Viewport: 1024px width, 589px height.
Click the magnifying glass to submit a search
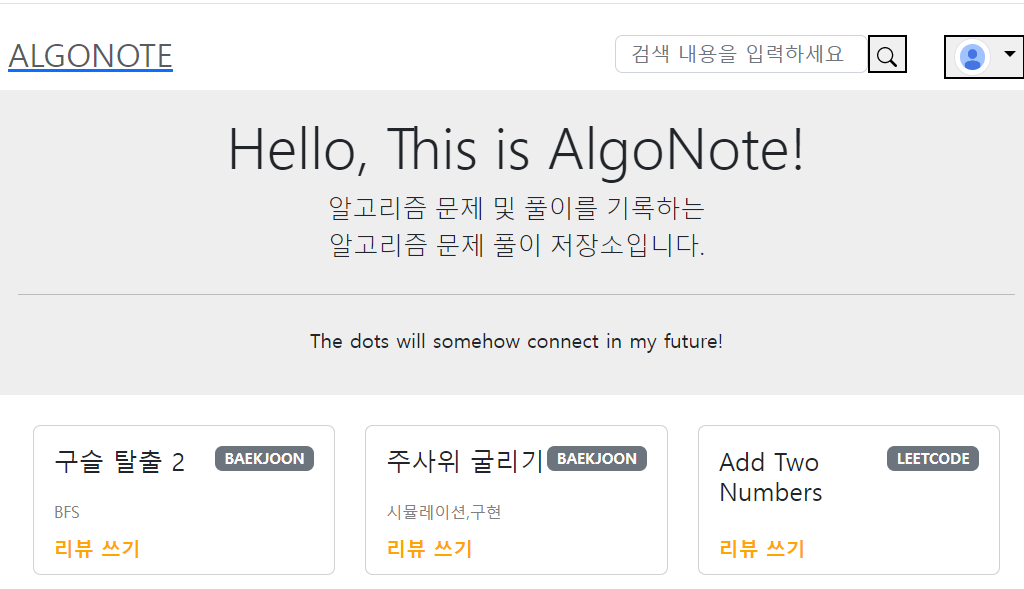(886, 54)
